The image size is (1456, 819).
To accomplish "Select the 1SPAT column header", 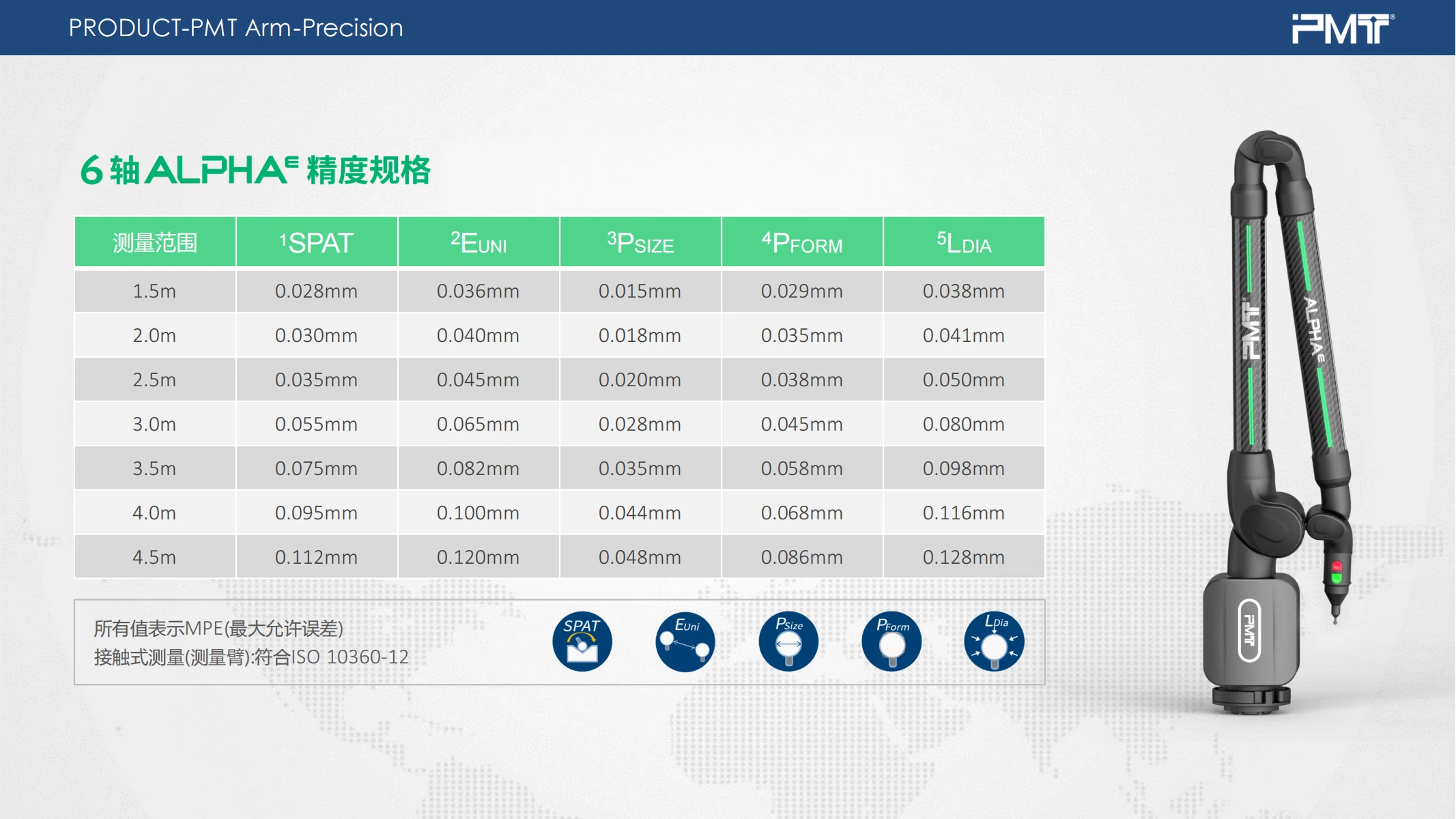I will pyautogui.click(x=317, y=242).
